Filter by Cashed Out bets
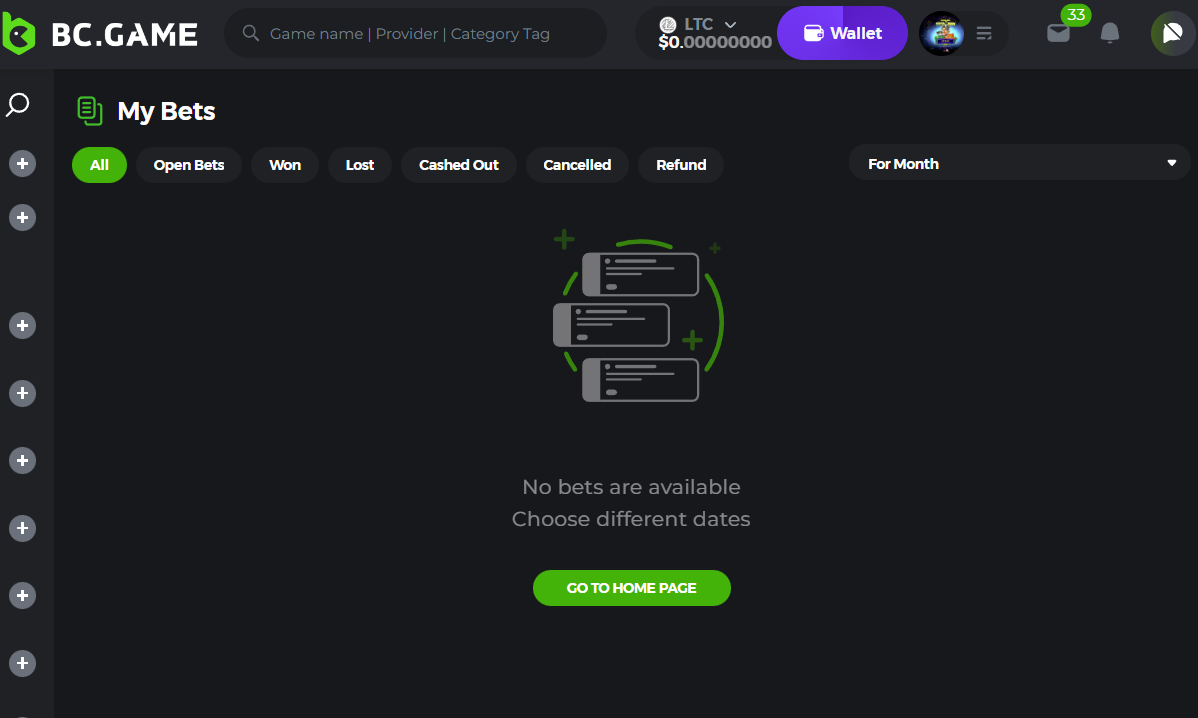The width and height of the screenshot is (1198, 718). tap(458, 165)
